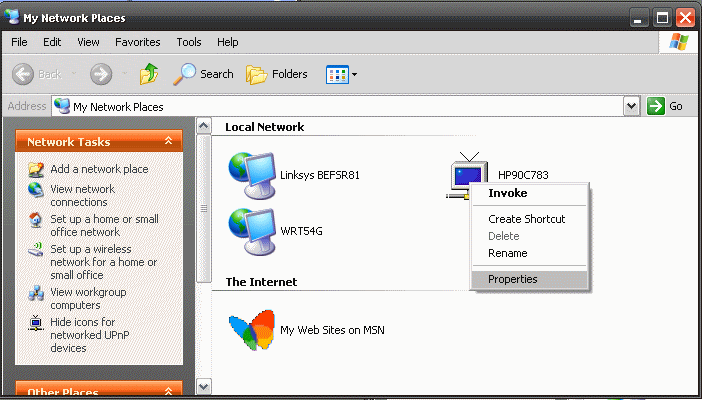Click the My Network Places address icon
This screenshot has width=702, height=400.
[62, 106]
